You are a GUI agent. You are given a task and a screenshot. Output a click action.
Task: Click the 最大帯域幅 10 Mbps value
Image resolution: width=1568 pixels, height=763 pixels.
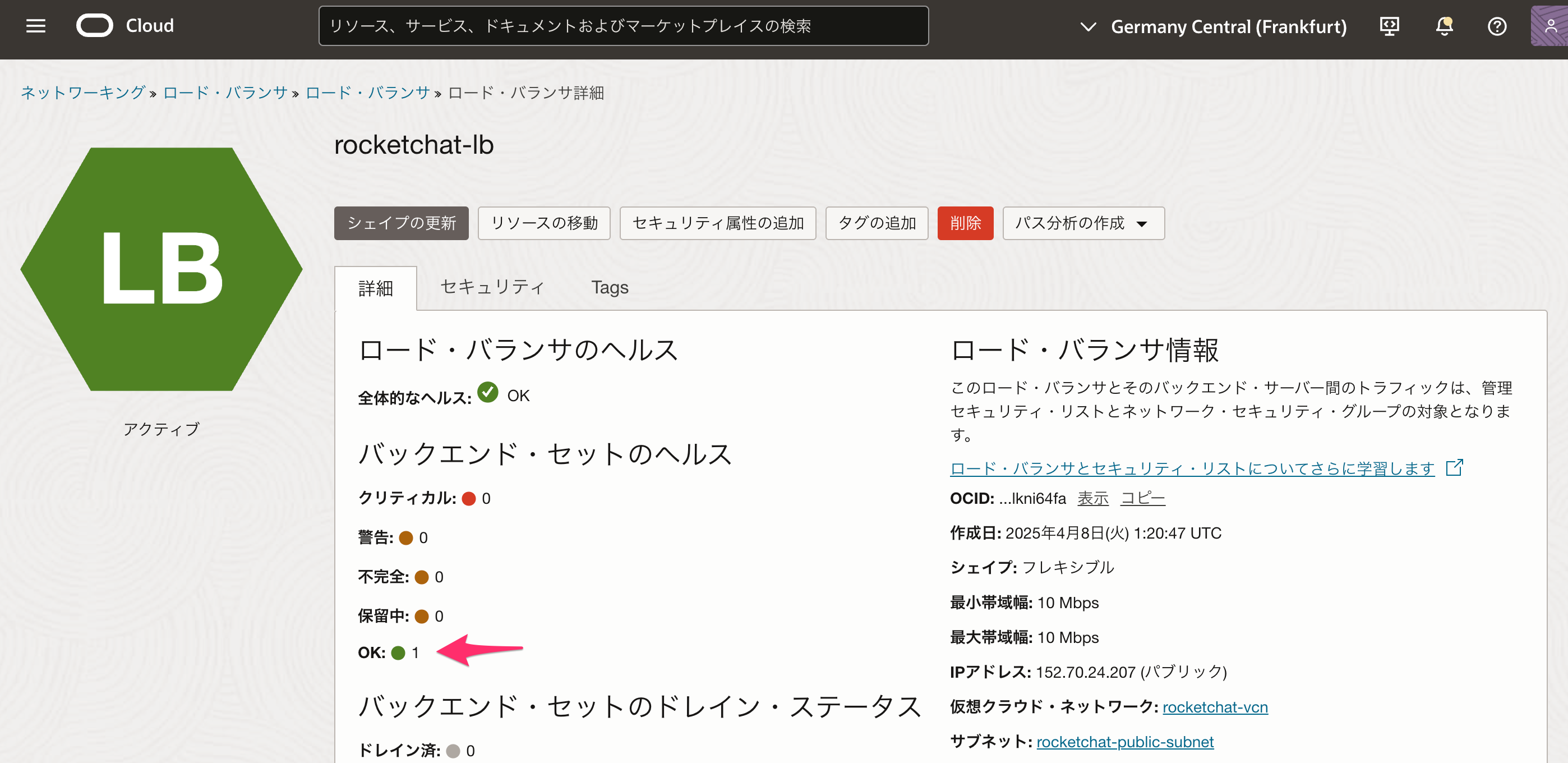tap(1068, 637)
